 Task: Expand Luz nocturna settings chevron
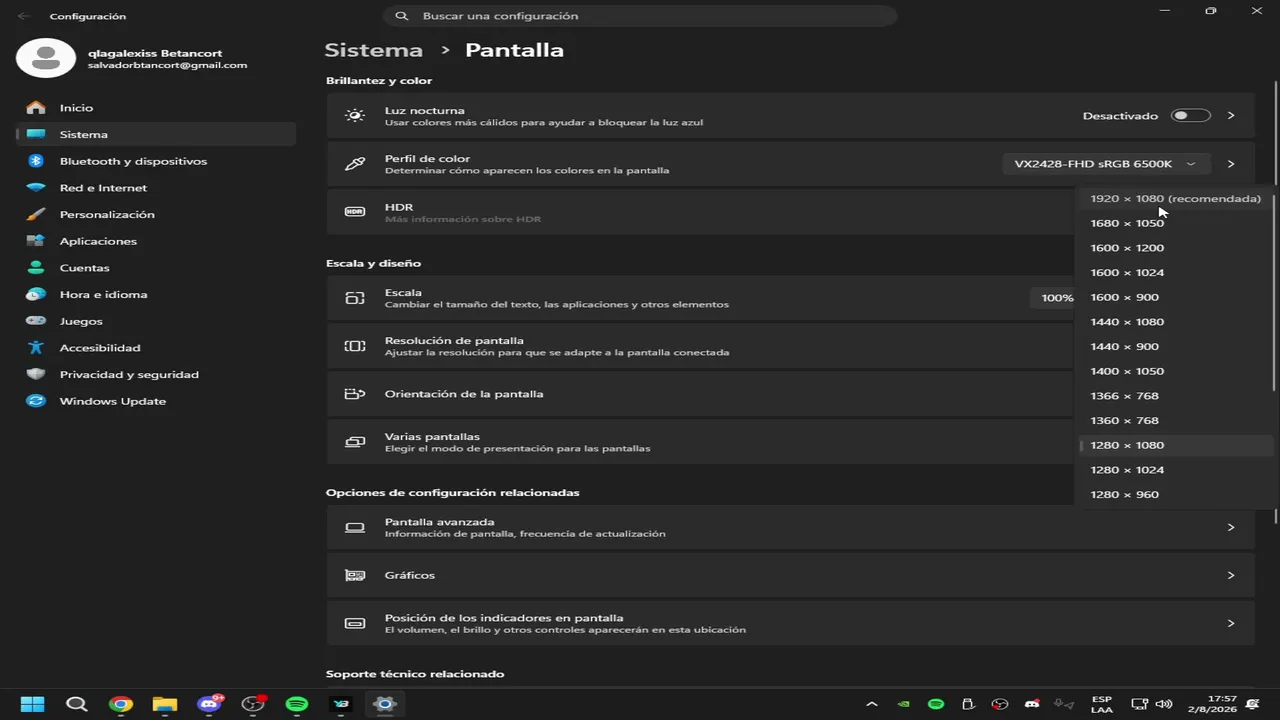1231,116
